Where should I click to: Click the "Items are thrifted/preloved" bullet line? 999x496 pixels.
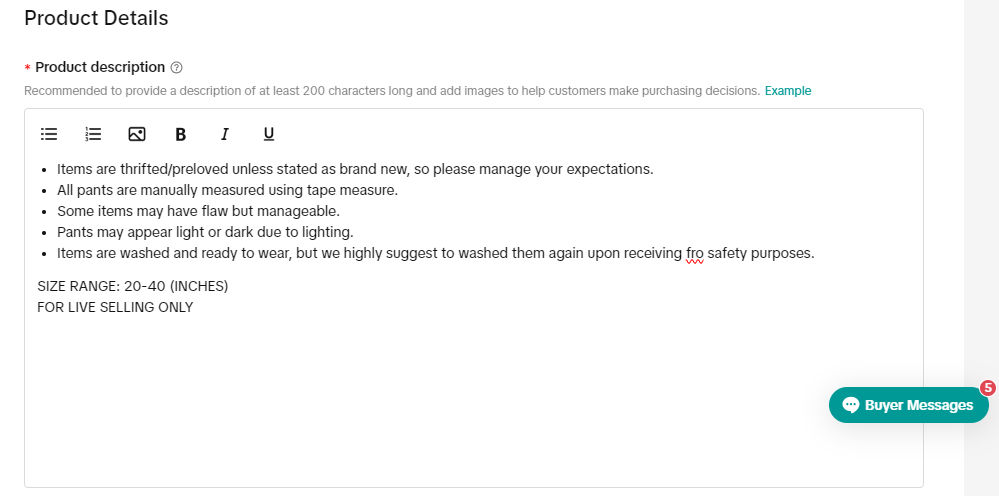(x=355, y=169)
